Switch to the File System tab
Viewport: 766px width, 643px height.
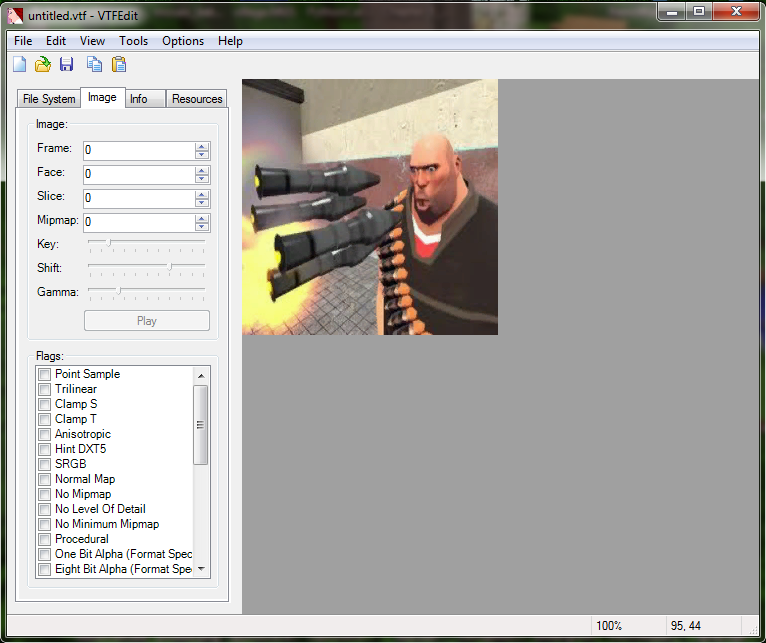[x=49, y=99]
